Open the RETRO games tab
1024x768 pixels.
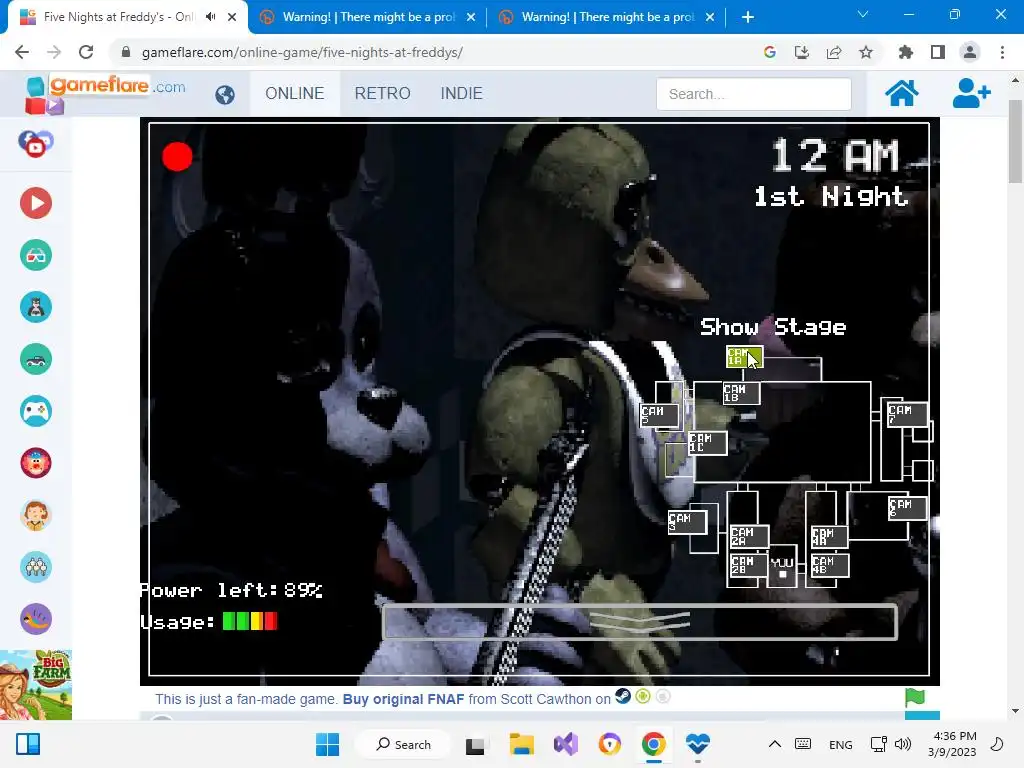[383, 93]
